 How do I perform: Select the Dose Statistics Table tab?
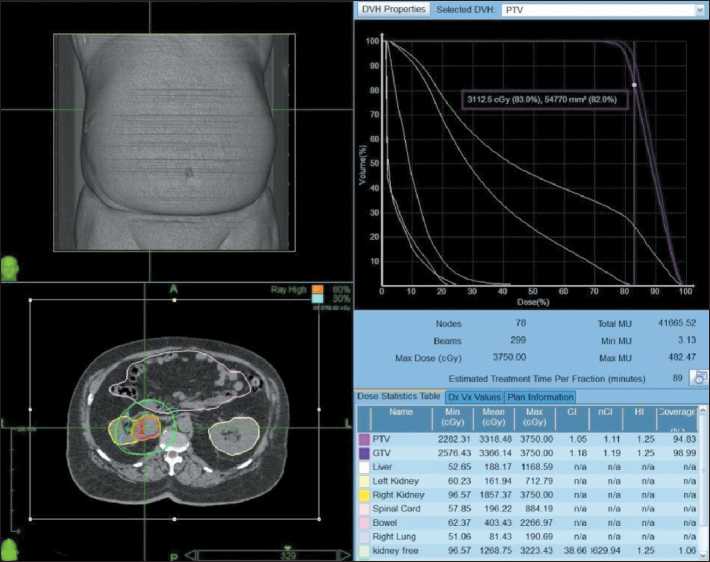coord(400,397)
